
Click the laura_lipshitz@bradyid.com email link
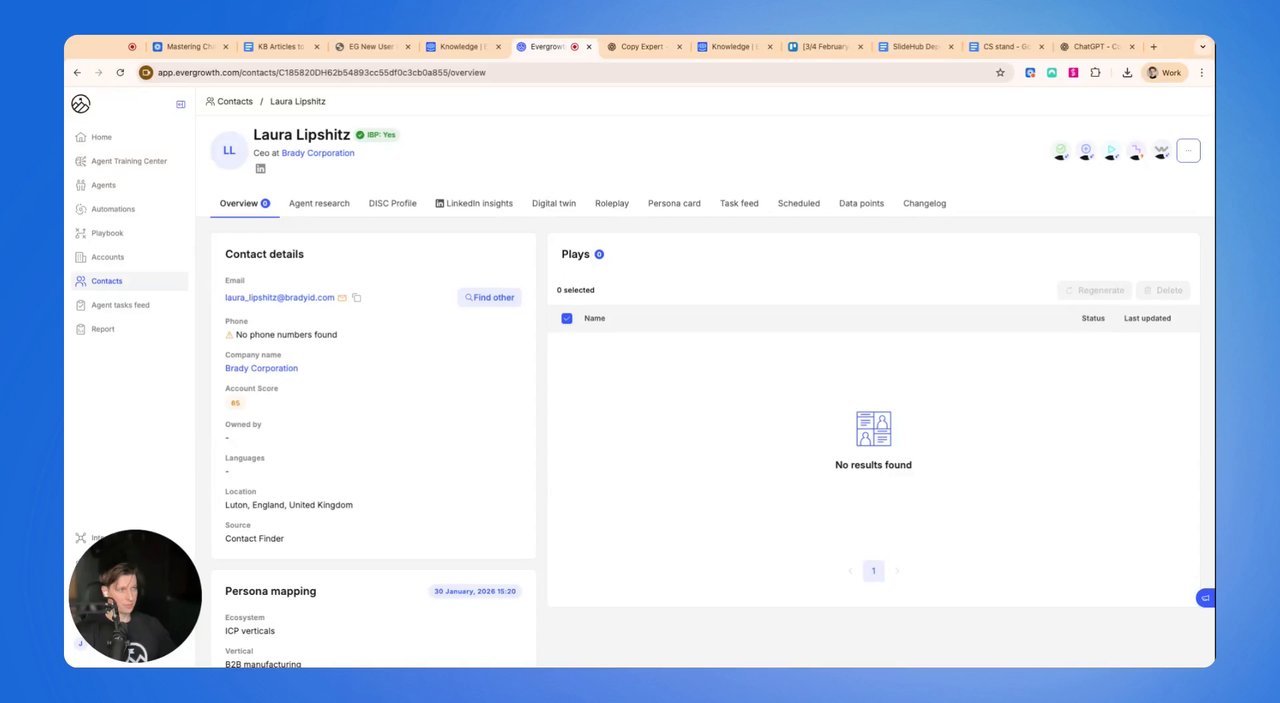coord(280,298)
